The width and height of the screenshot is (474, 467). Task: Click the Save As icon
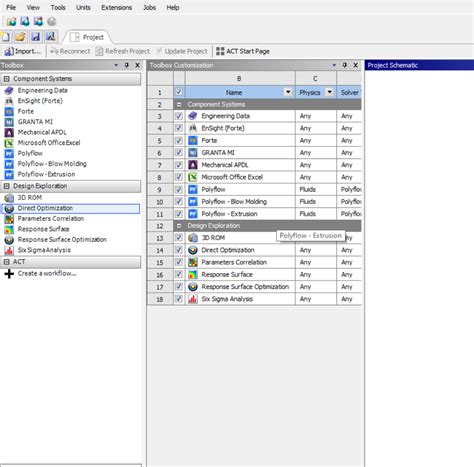(51, 37)
